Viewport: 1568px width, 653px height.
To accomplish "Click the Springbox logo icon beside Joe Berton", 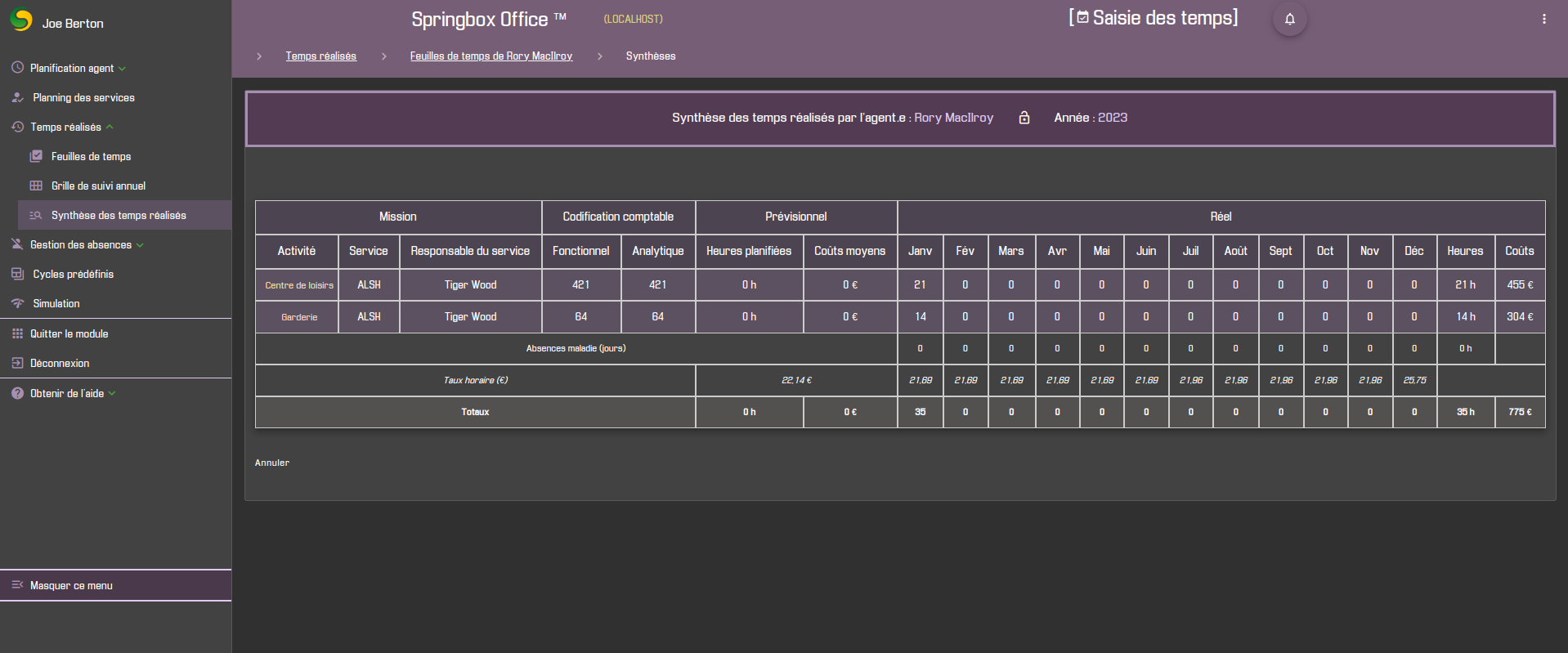I will [x=20, y=20].
